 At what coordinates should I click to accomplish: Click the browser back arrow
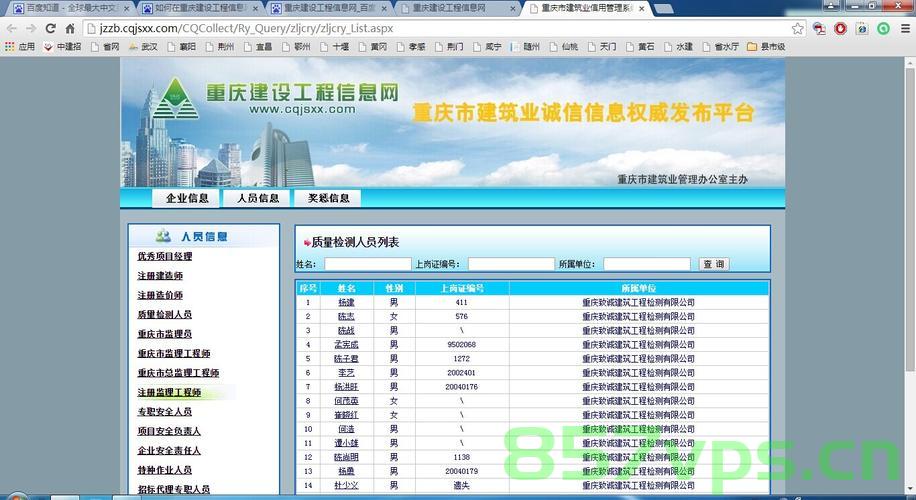(x=12, y=28)
